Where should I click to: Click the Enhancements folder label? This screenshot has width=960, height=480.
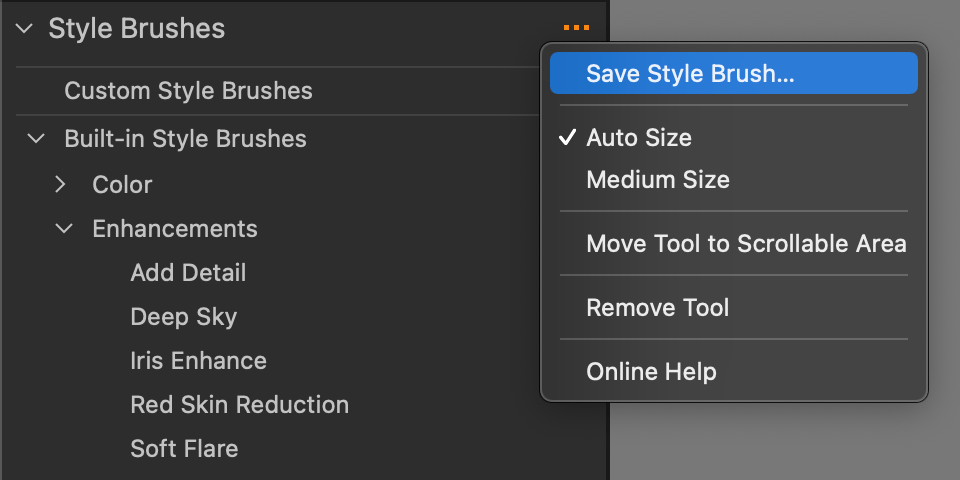(175, 228)
